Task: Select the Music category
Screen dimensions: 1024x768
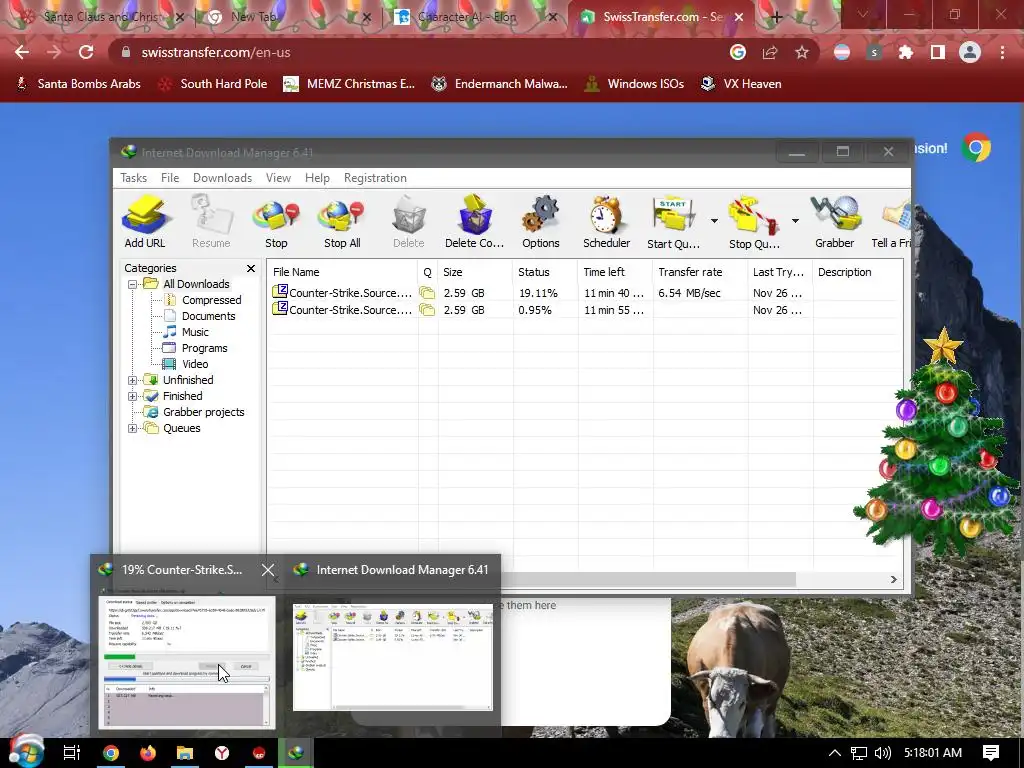Action: [195, 332]
